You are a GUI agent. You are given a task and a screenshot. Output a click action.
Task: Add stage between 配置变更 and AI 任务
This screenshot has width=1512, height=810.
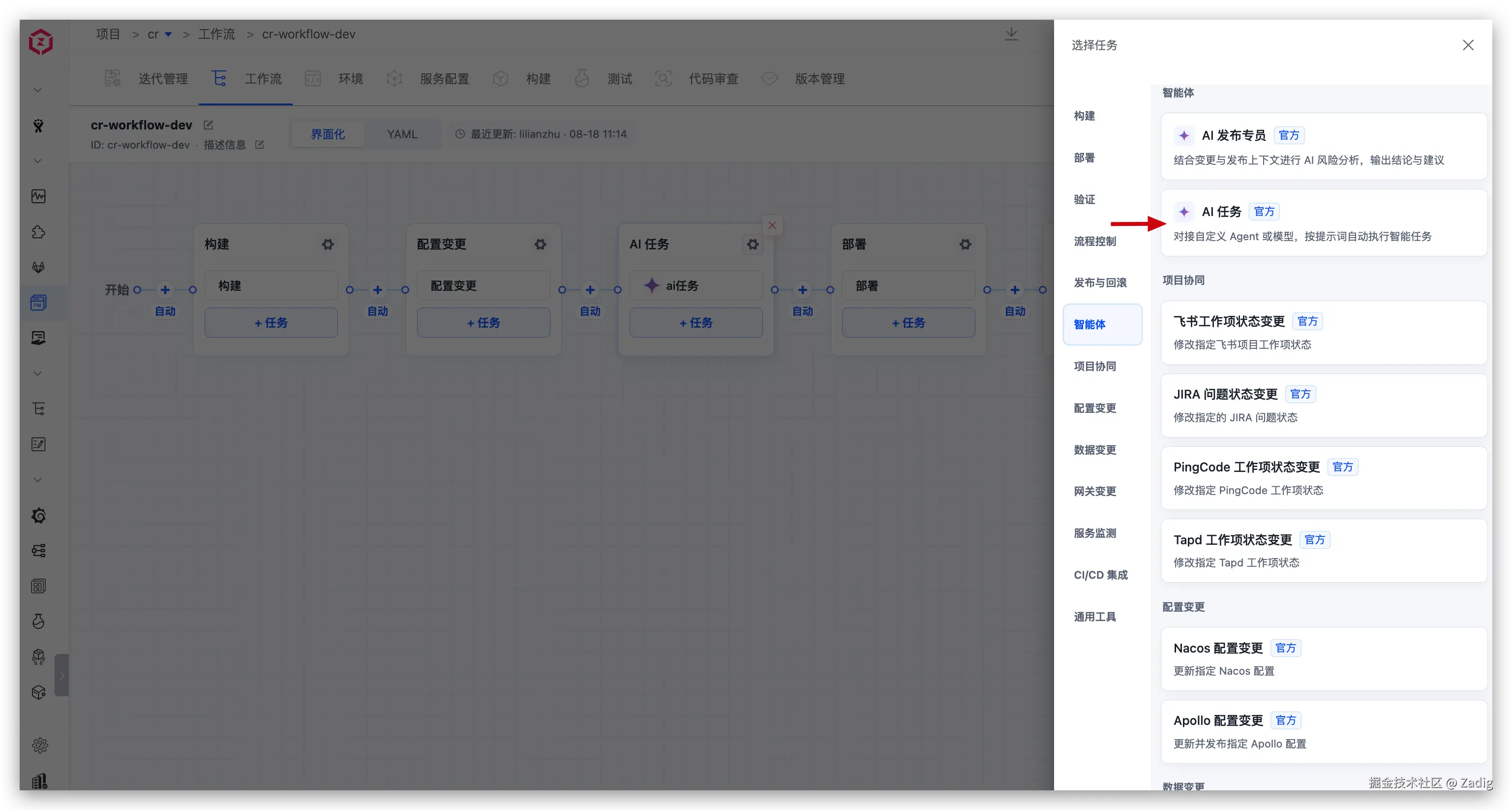590,289
